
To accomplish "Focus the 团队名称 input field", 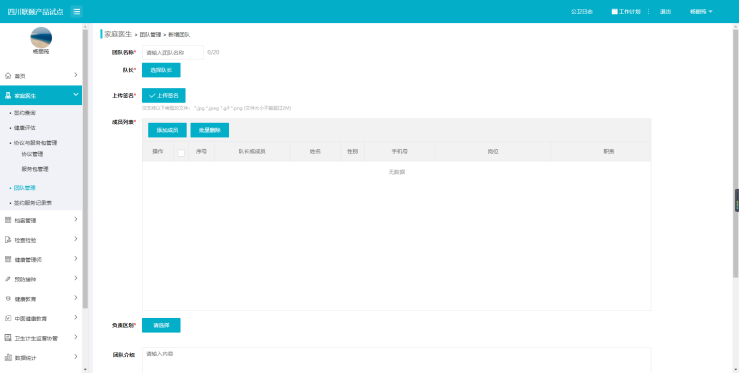I will click(x=173, y=52).
